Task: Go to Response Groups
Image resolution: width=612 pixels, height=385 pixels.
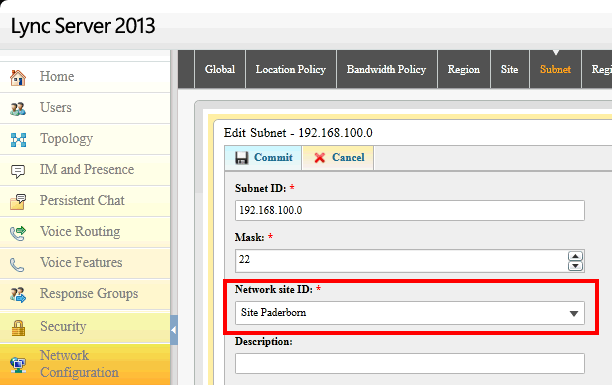Action: [85, 294]
